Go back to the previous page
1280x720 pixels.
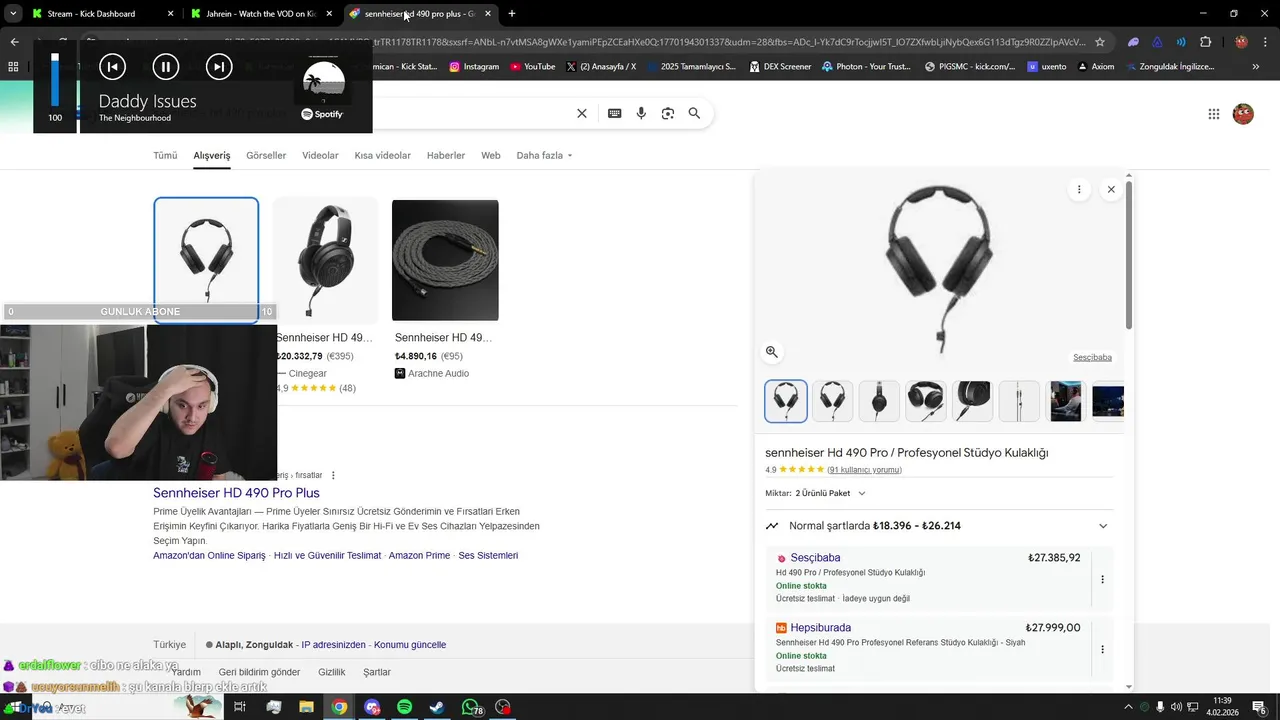(x=14, y=42)
